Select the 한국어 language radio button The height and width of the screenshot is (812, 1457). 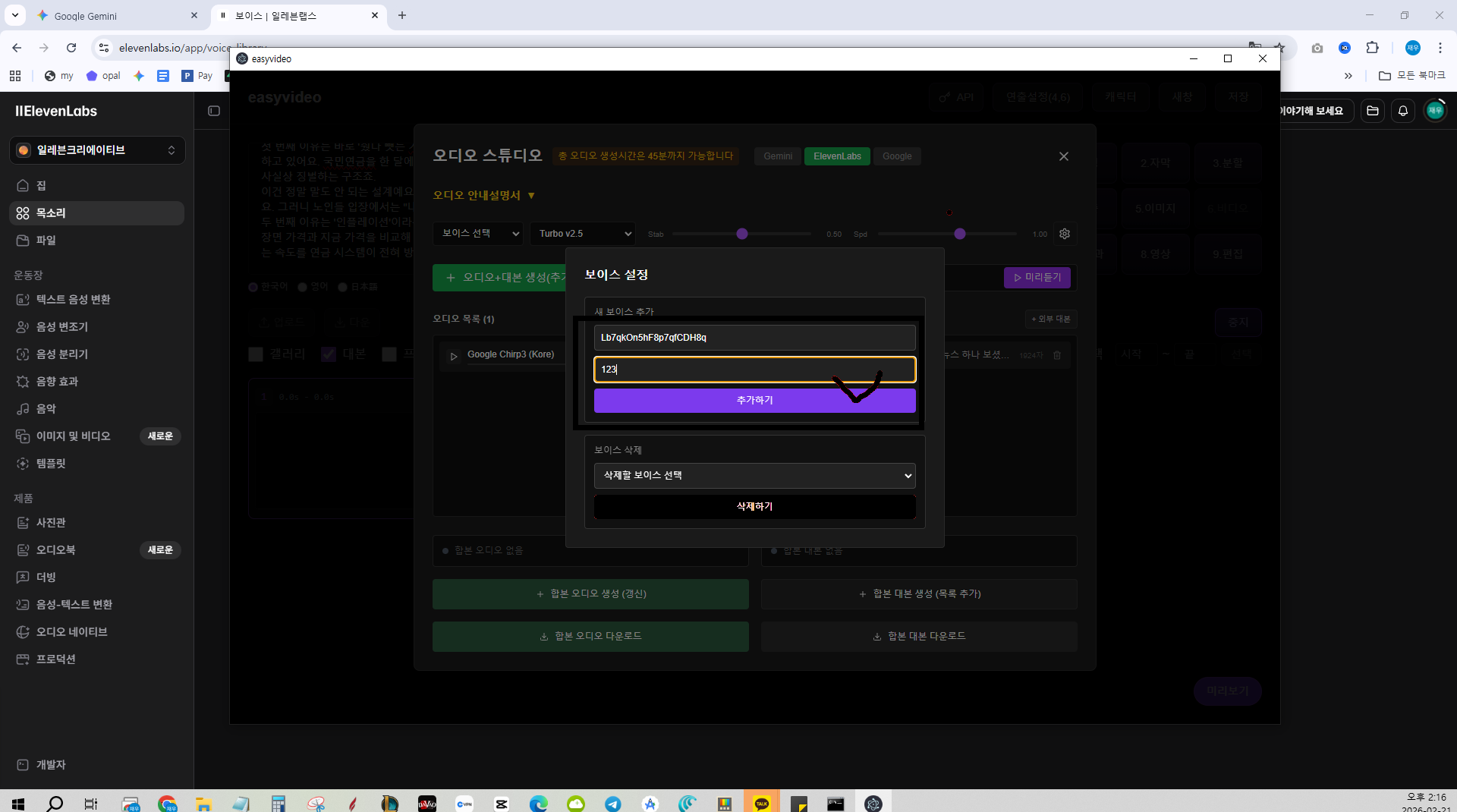pos(253,287)
